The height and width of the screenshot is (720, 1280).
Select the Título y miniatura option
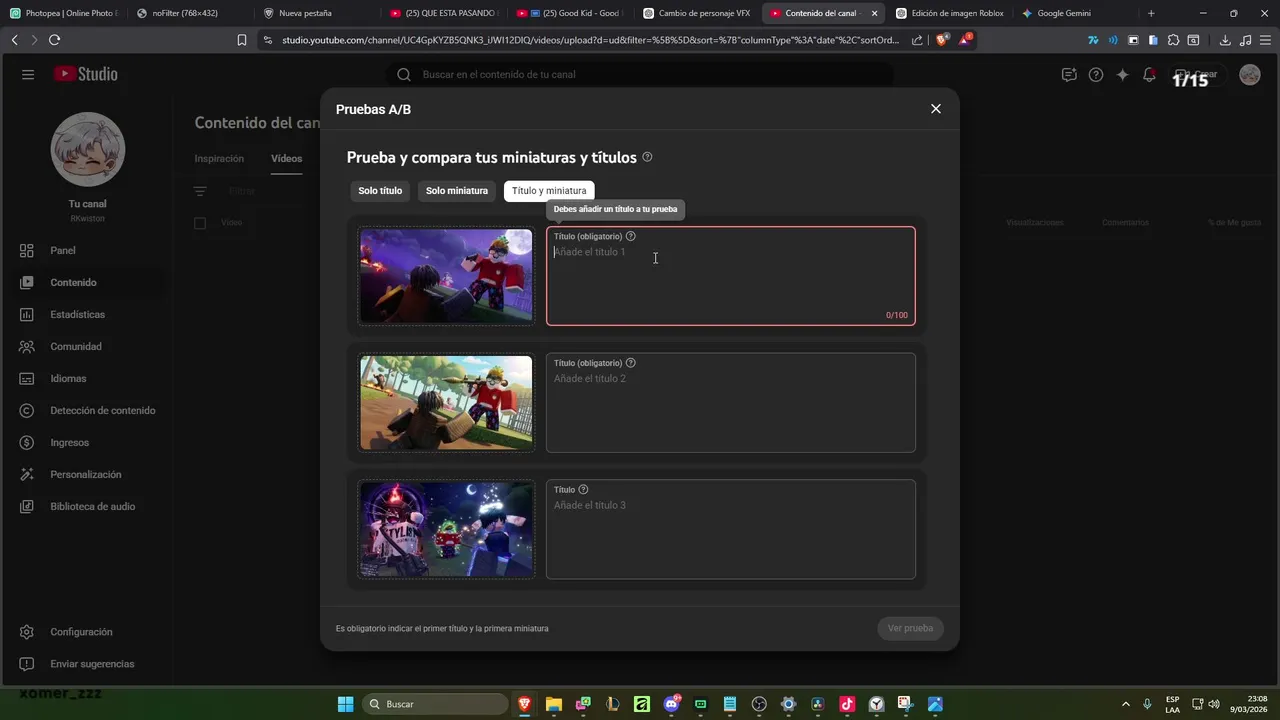point(549,191)
